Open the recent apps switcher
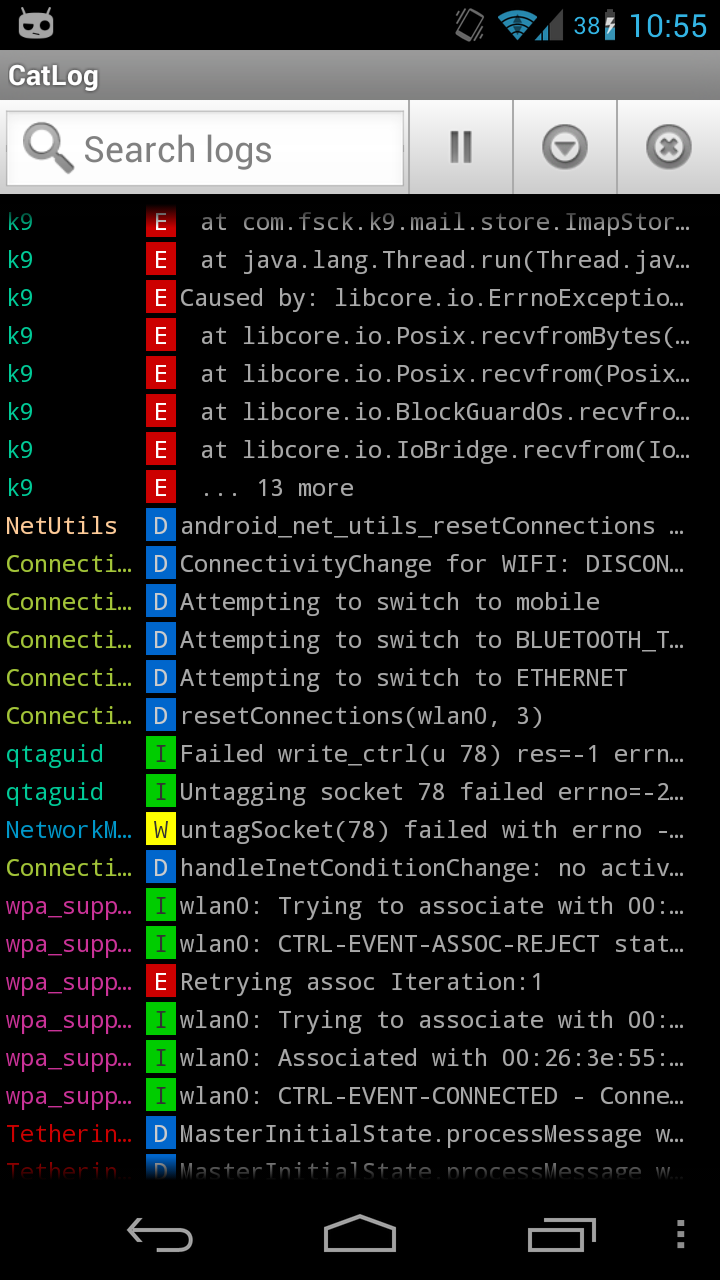Viewport: 720px width, 1280px height. coord(561,1234)
